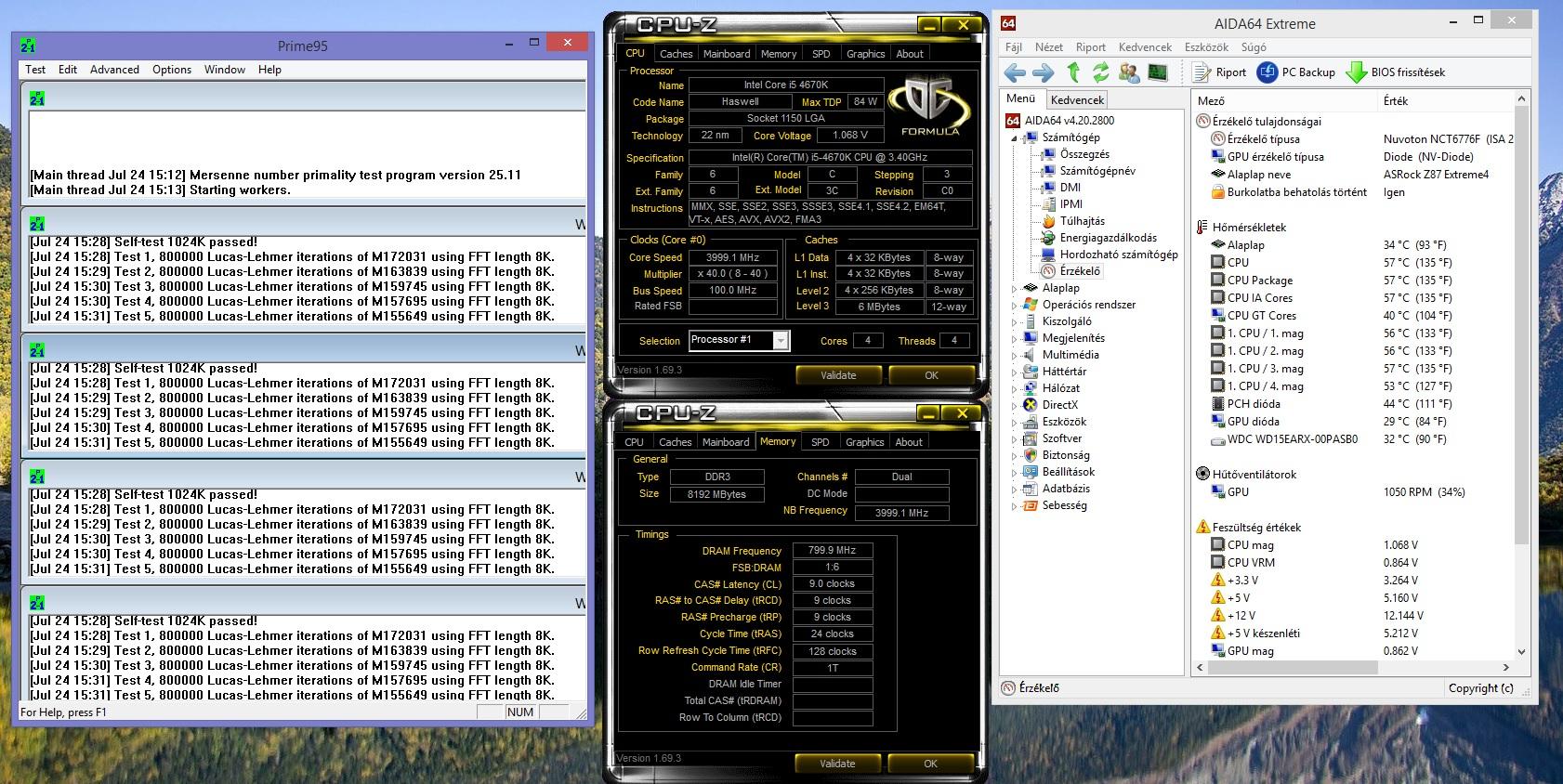This screenshot has width=1563, height=784.
Task: Click BIOS frissítések in AIDA64 toolbar
Action: [x=1397, y=72]
